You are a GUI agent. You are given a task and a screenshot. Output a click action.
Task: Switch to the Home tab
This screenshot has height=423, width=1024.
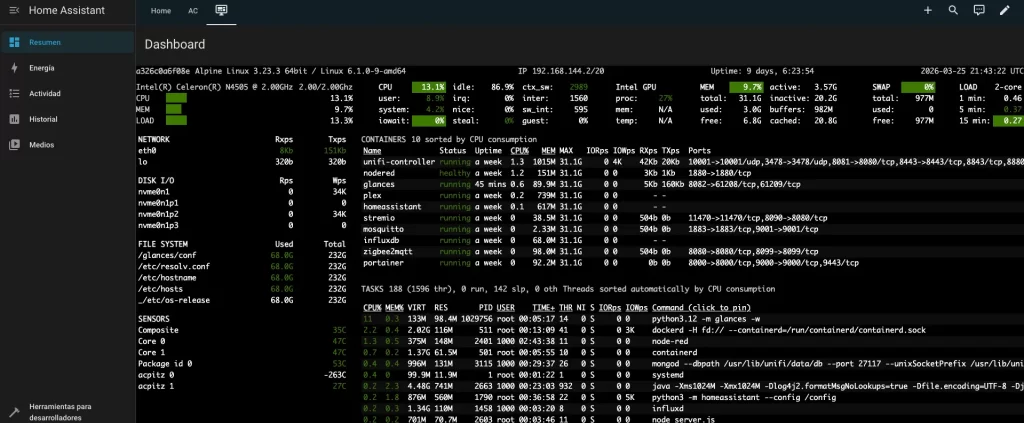coord(160,10)
